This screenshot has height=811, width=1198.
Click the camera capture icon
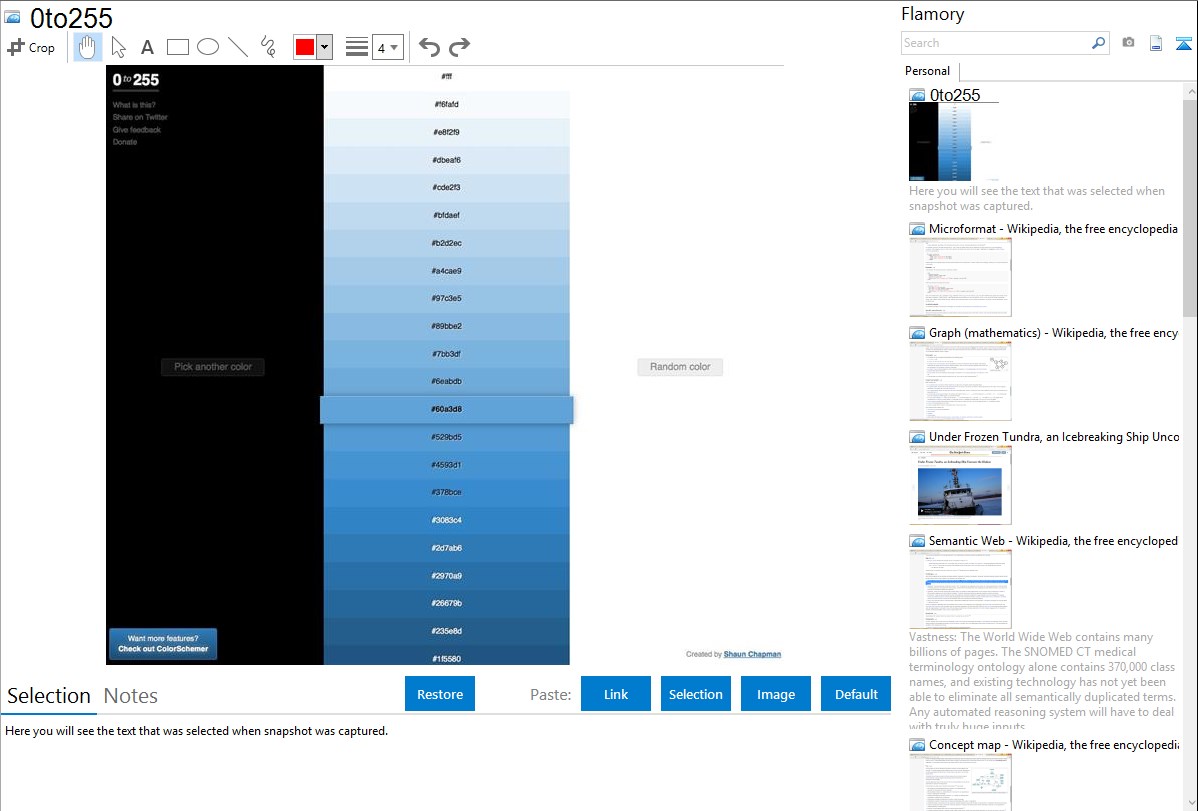[1128, 43]
